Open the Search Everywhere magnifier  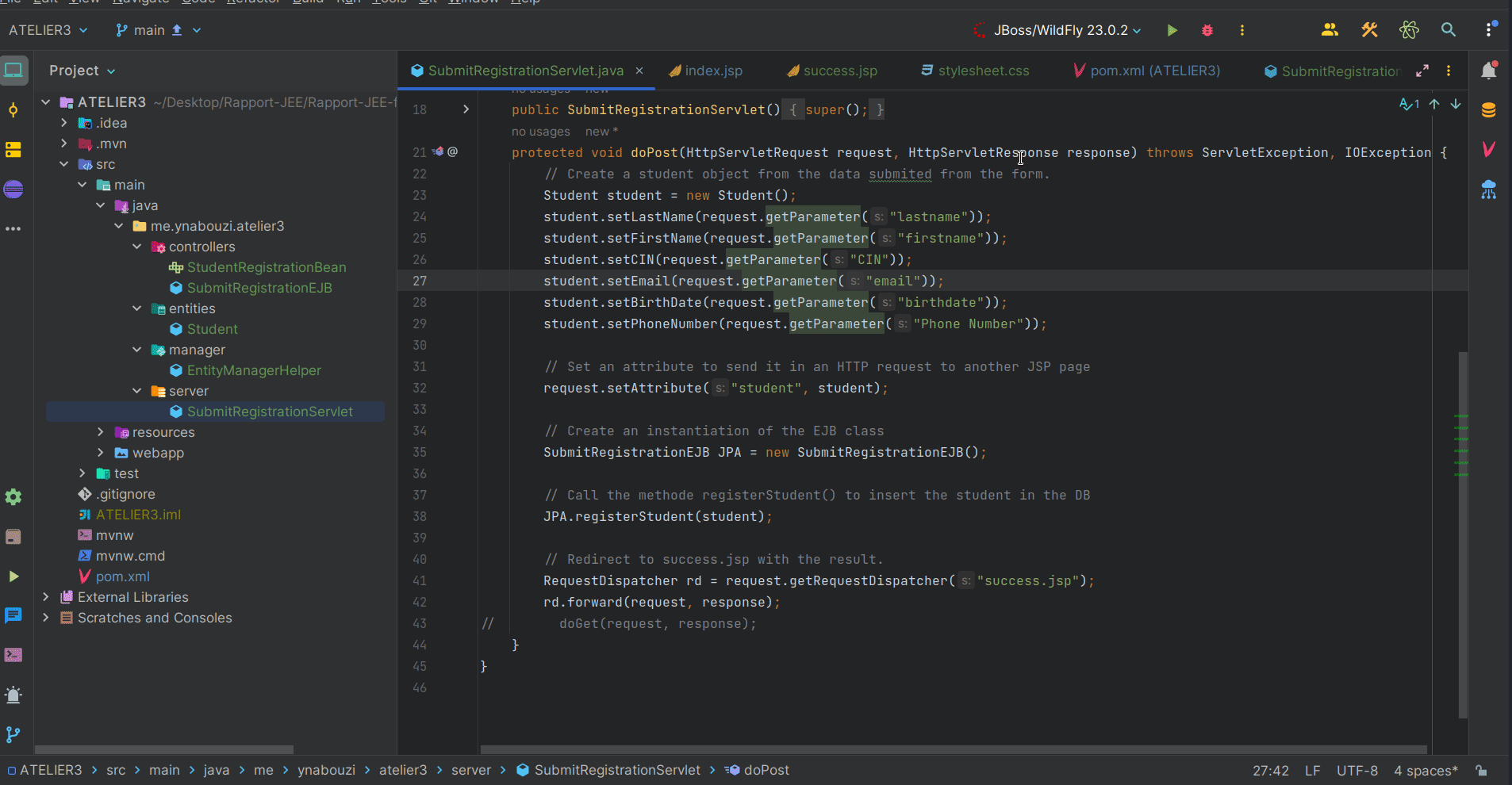[1448, 30]
